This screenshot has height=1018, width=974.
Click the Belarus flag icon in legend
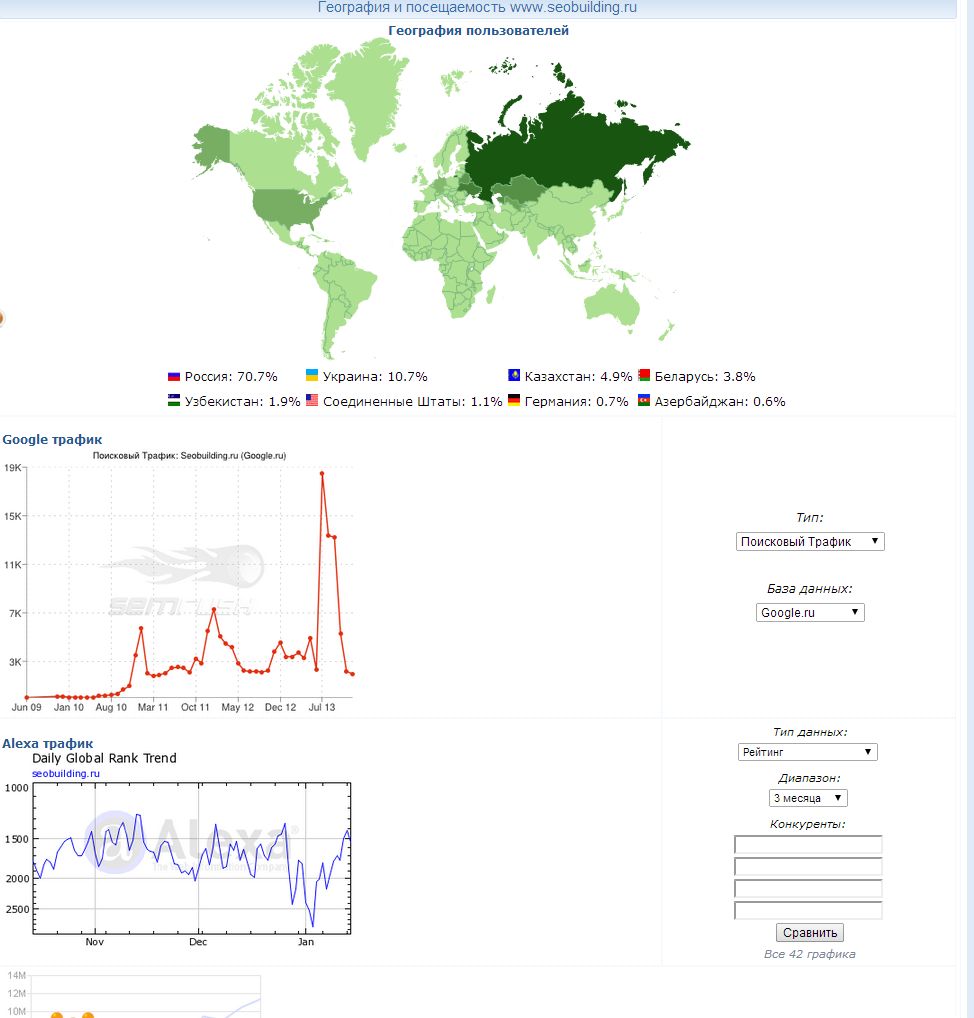point(645,377)
